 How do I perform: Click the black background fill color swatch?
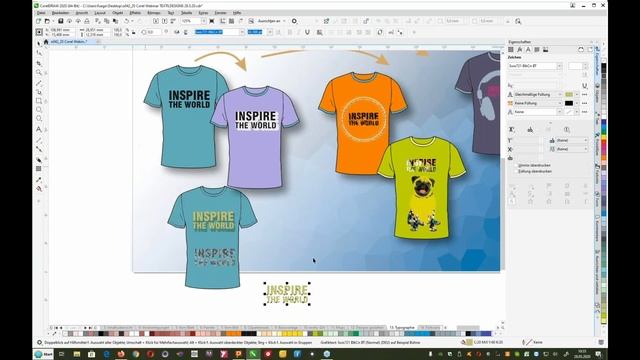click(569, 103)
